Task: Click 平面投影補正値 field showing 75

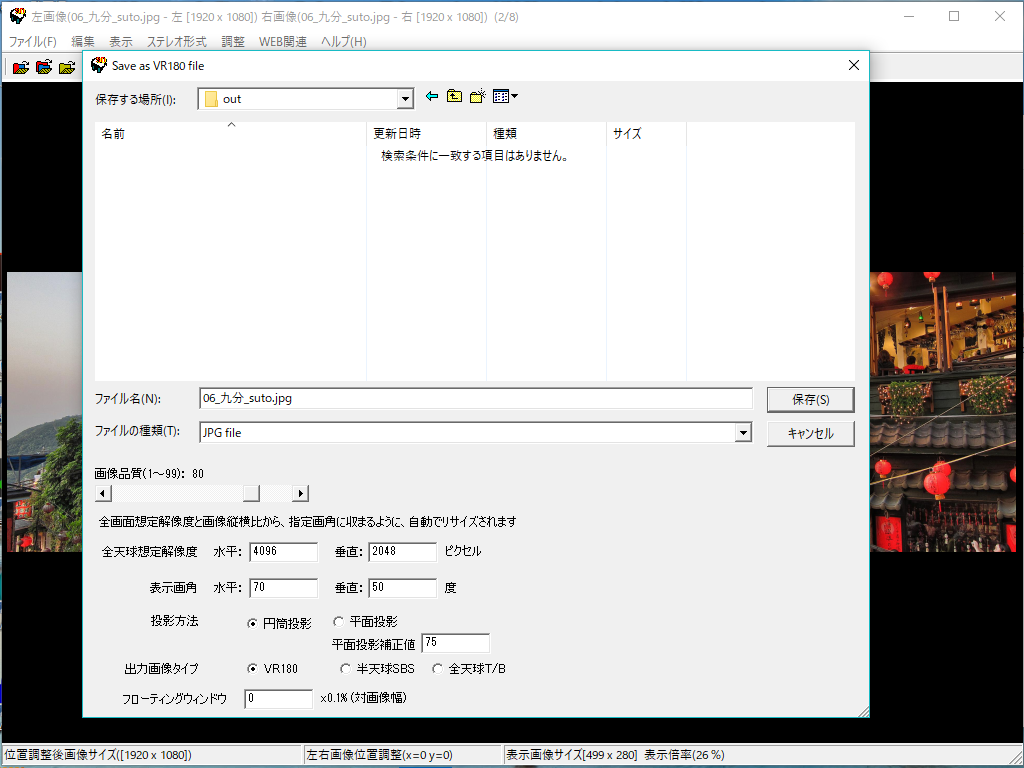Action: [456, 643]
